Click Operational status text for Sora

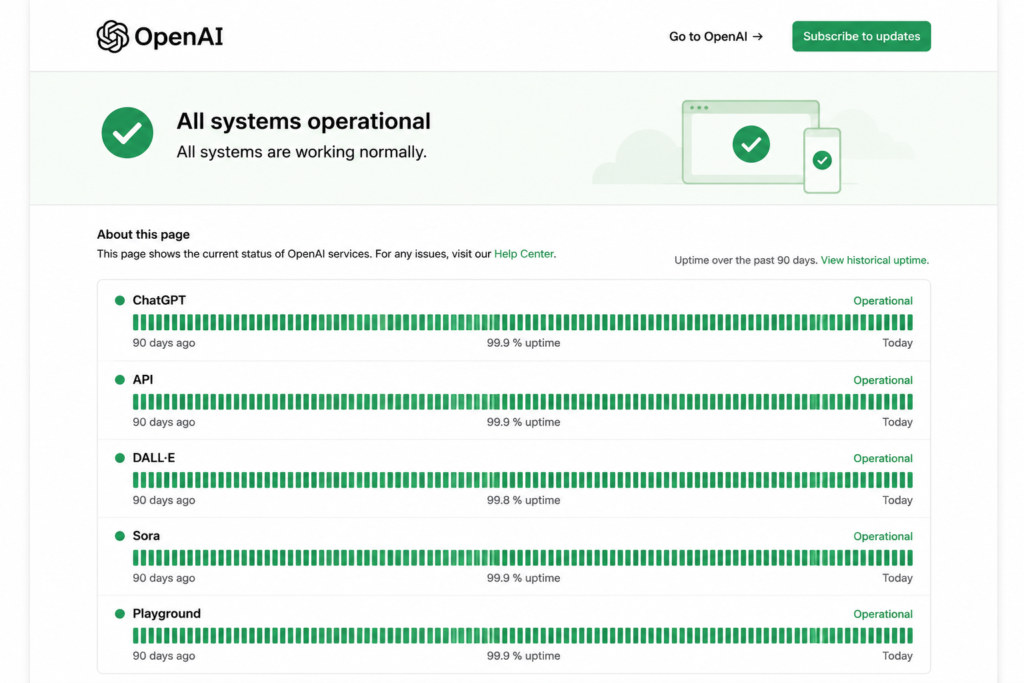pyautogui.click(x=883, y=536)
